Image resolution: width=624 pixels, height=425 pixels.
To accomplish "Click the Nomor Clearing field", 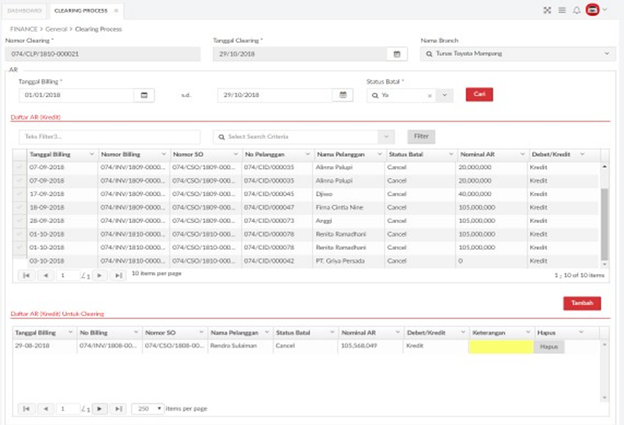I will 103,54.
